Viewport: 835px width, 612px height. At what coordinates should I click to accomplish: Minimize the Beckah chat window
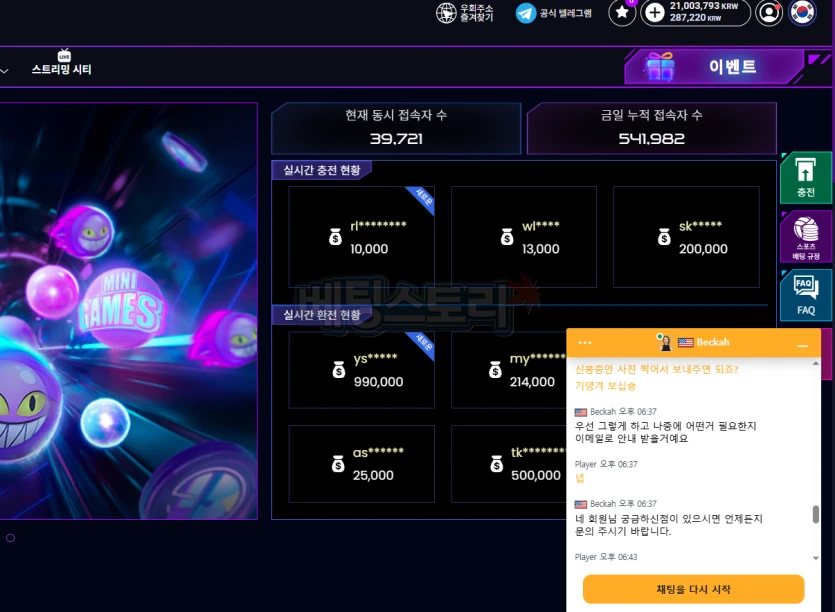click(x=803, y=346)
